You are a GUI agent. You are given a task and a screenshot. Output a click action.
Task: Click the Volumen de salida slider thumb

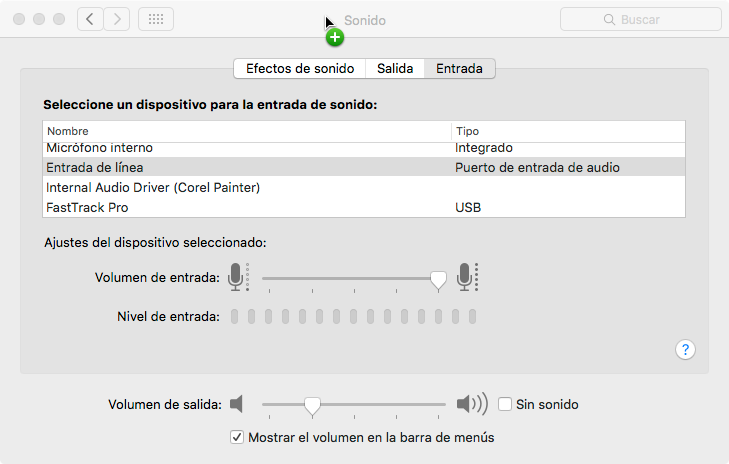(312, 406)
